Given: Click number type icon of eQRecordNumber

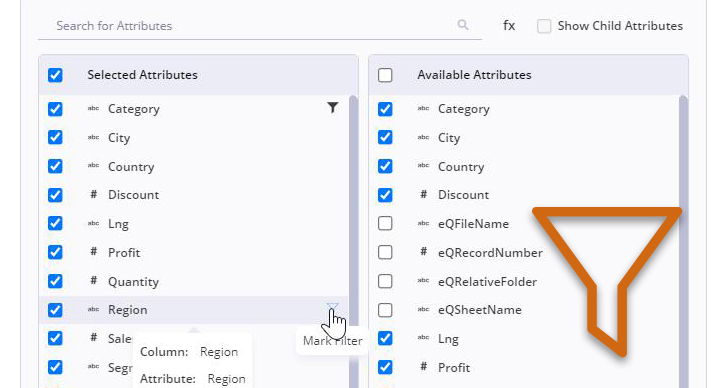Looking at the screenshot, I should [x=424, y=252].
